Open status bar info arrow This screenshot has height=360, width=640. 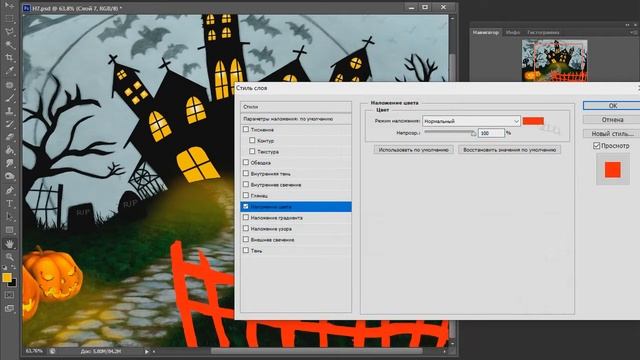pyautogui.click(x=147, y=351)
